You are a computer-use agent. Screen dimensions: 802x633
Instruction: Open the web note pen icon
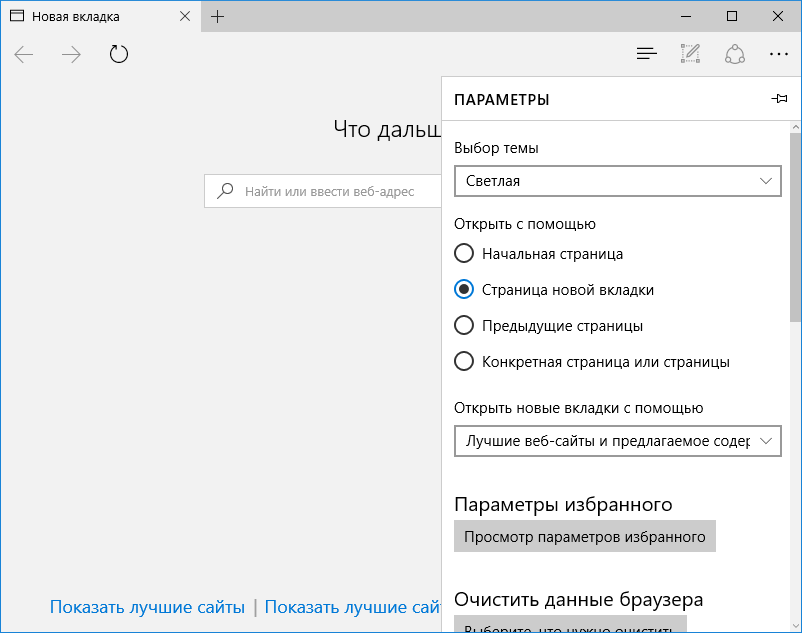pos(690,54)
